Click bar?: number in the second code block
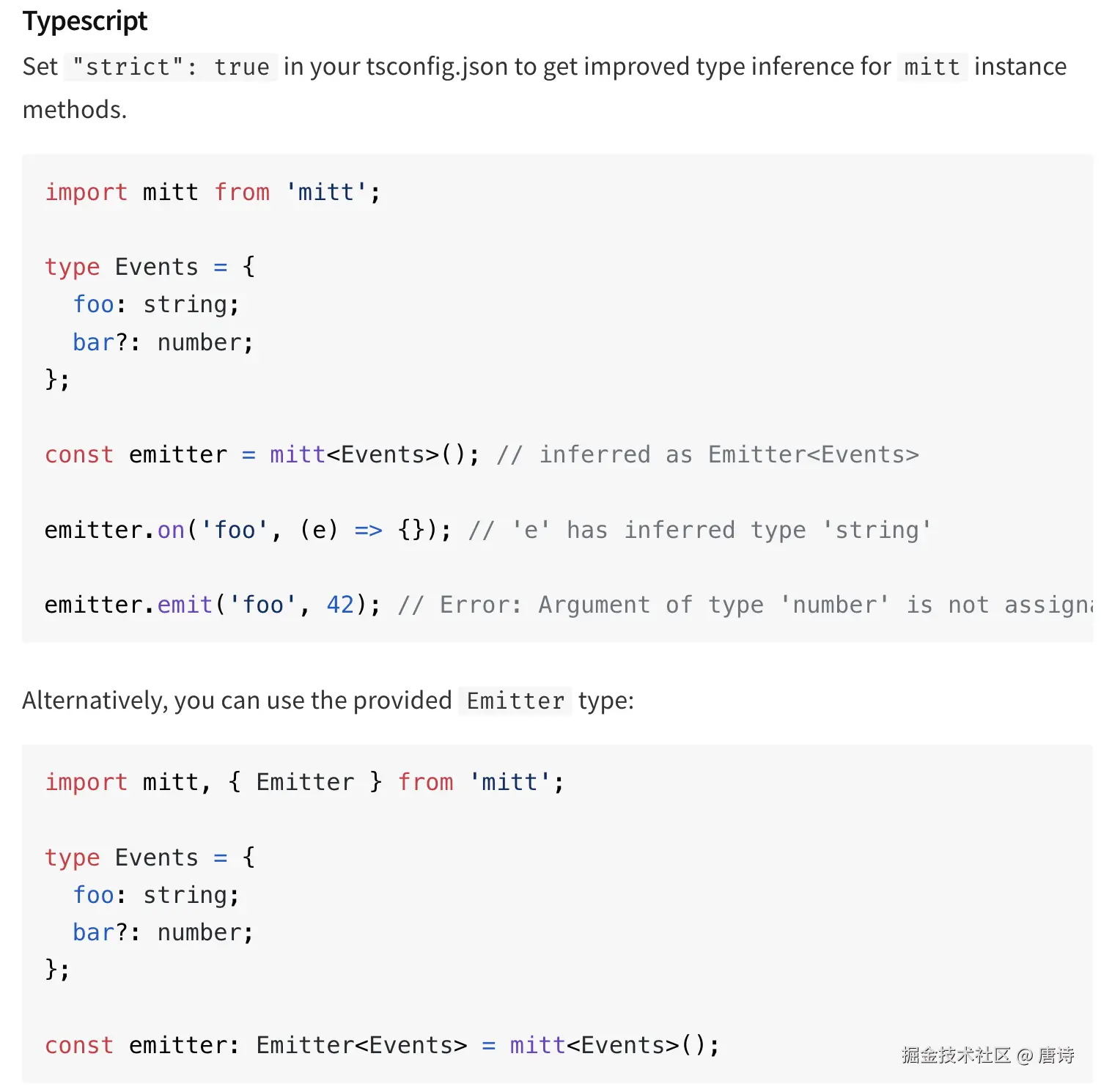The image size is (1101, 1092). coord(163,932)
